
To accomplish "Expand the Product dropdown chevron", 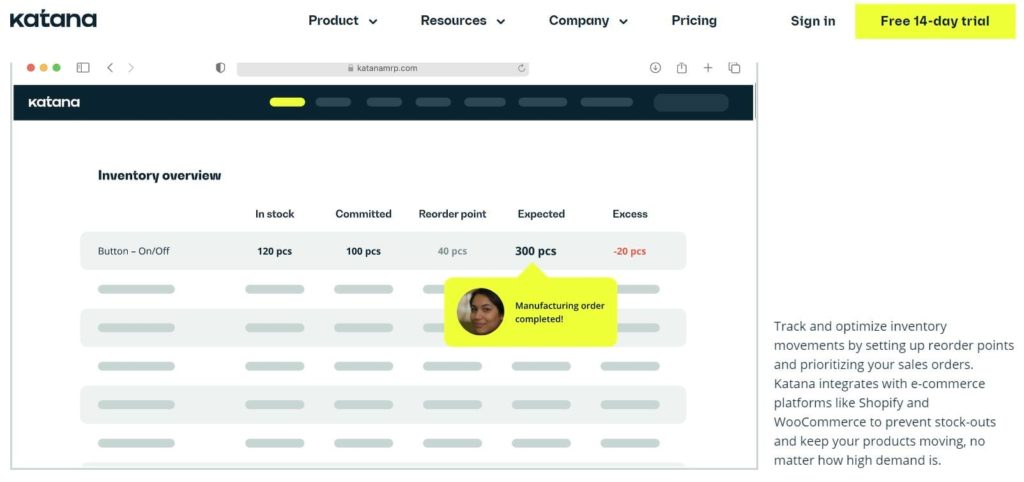I will (x=373, y=22).
